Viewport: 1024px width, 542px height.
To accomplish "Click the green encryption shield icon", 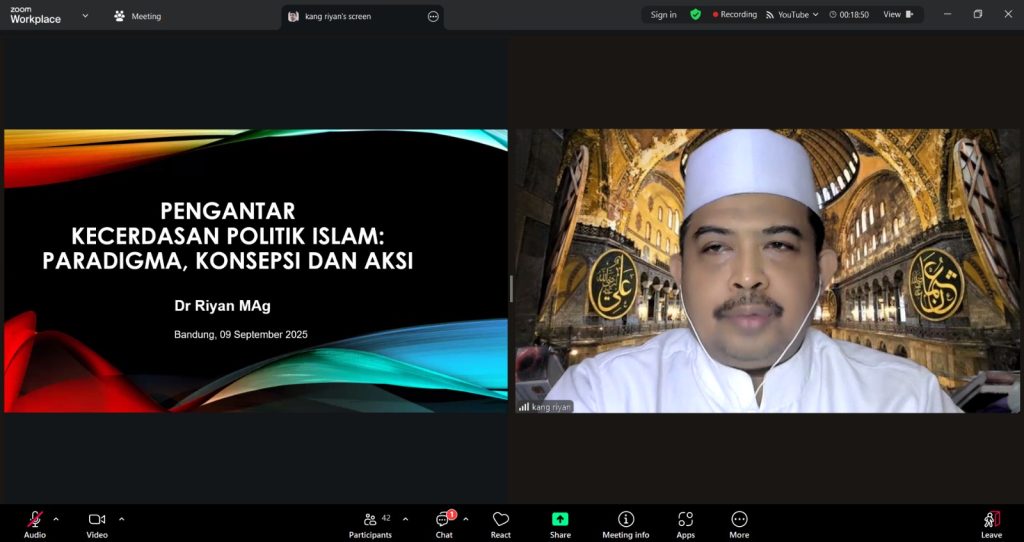I will point(695,15).
